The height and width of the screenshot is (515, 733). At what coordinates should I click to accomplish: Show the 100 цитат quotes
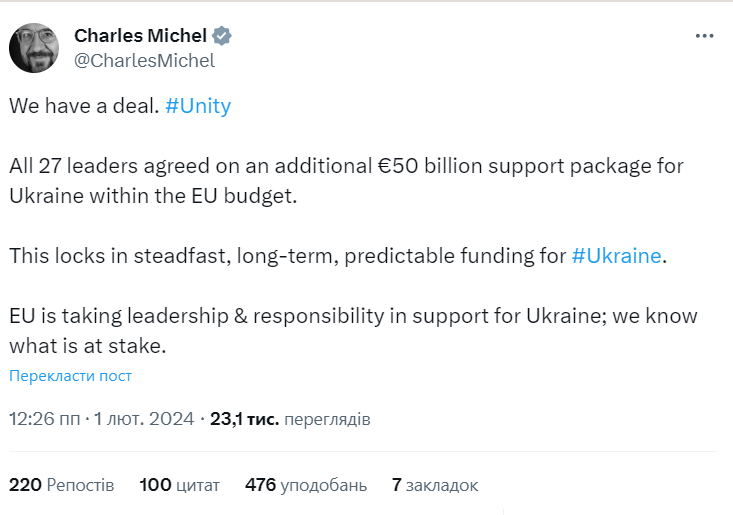(x=179, y=485)
